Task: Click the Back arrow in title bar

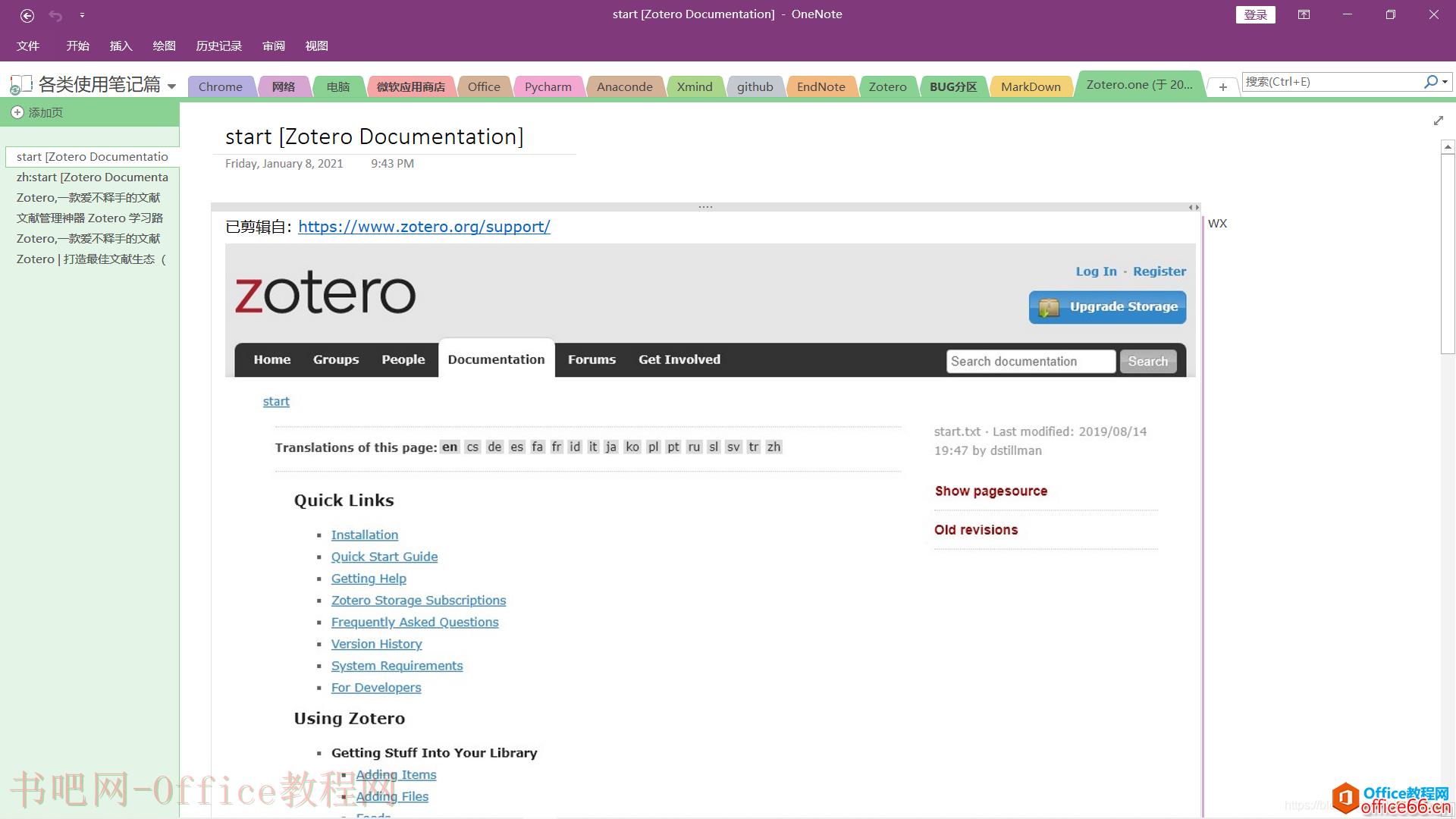Action: point(27,15)
